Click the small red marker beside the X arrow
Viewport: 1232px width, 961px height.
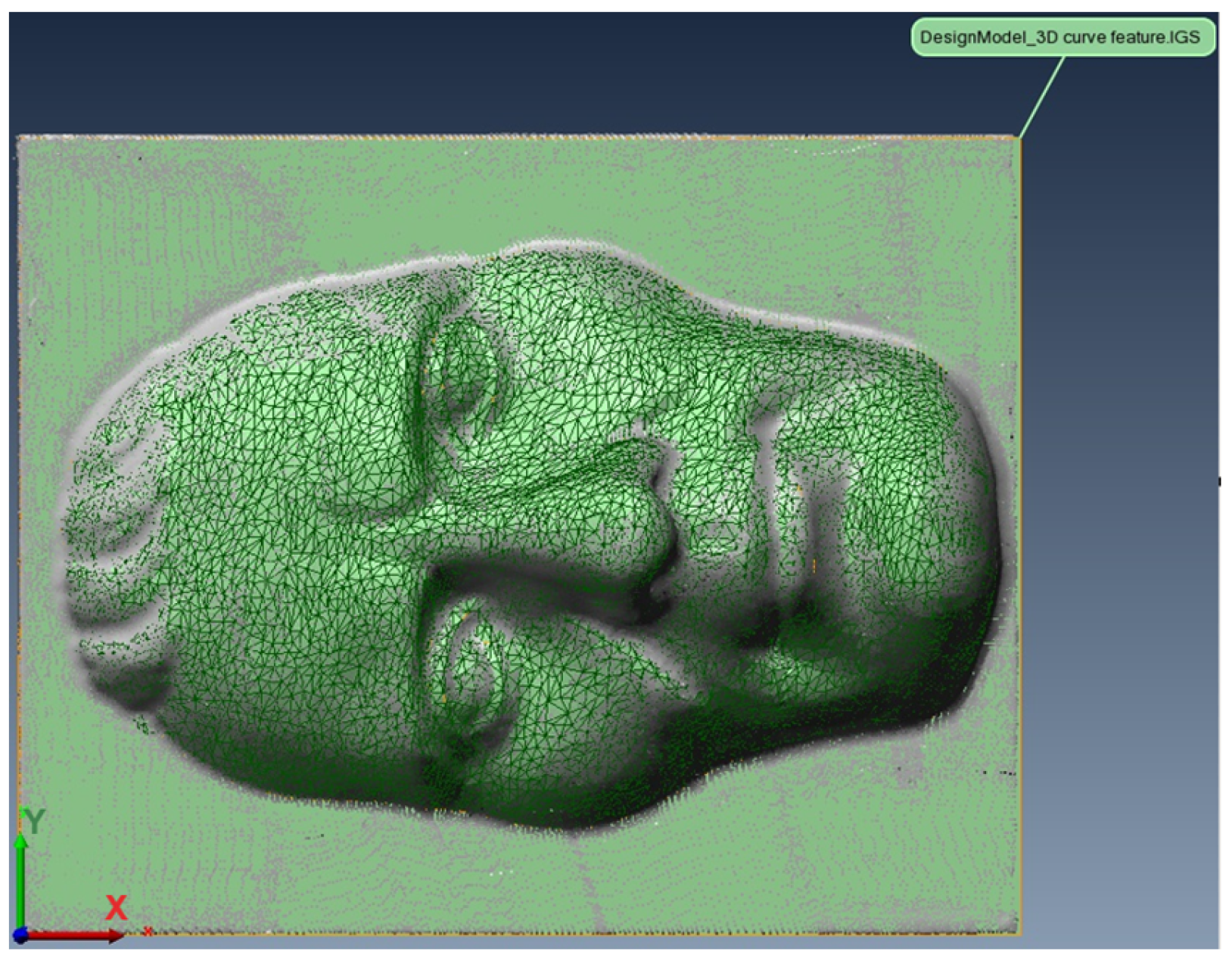point(148,931)
